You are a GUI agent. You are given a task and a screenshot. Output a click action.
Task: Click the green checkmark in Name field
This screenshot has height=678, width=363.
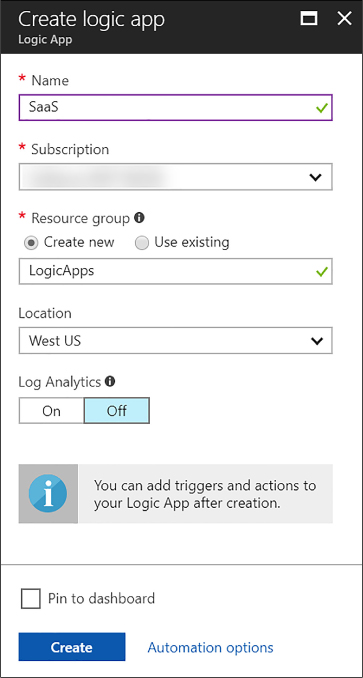[x=322, y=108]
